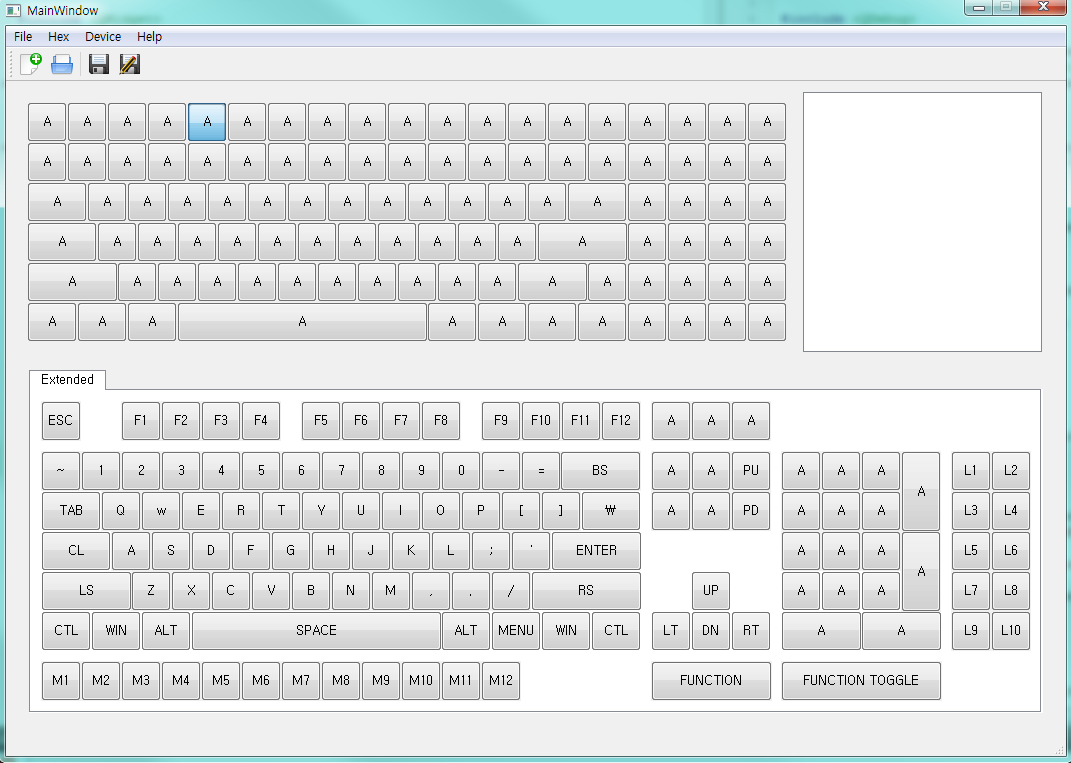
Task: Choose the Z key button
Action: tap(151, 591)
